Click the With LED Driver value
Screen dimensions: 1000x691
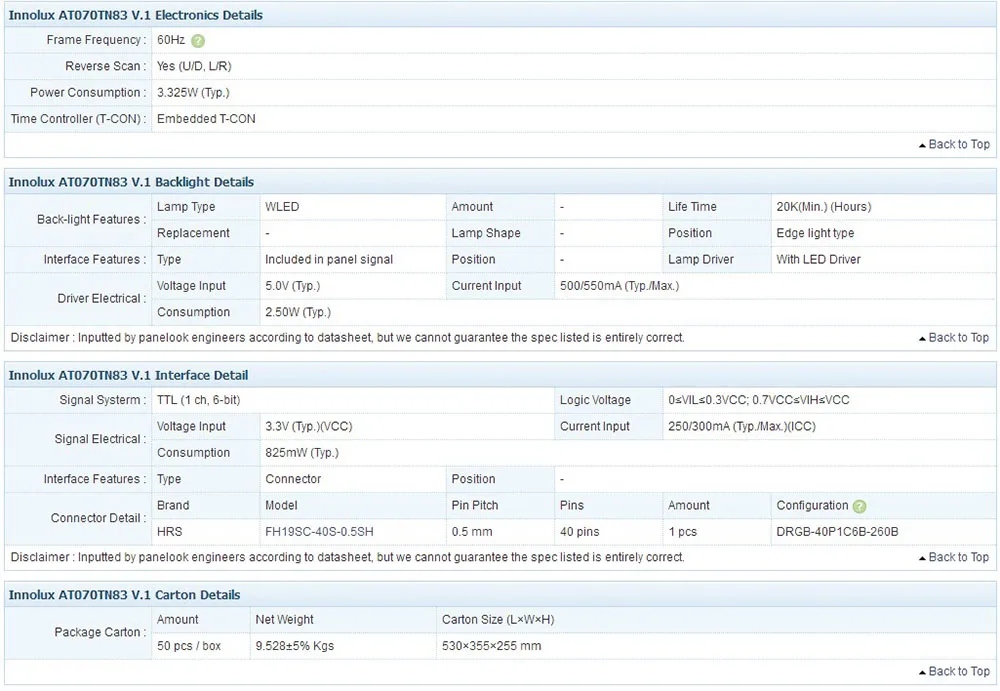tap(818, 260)
